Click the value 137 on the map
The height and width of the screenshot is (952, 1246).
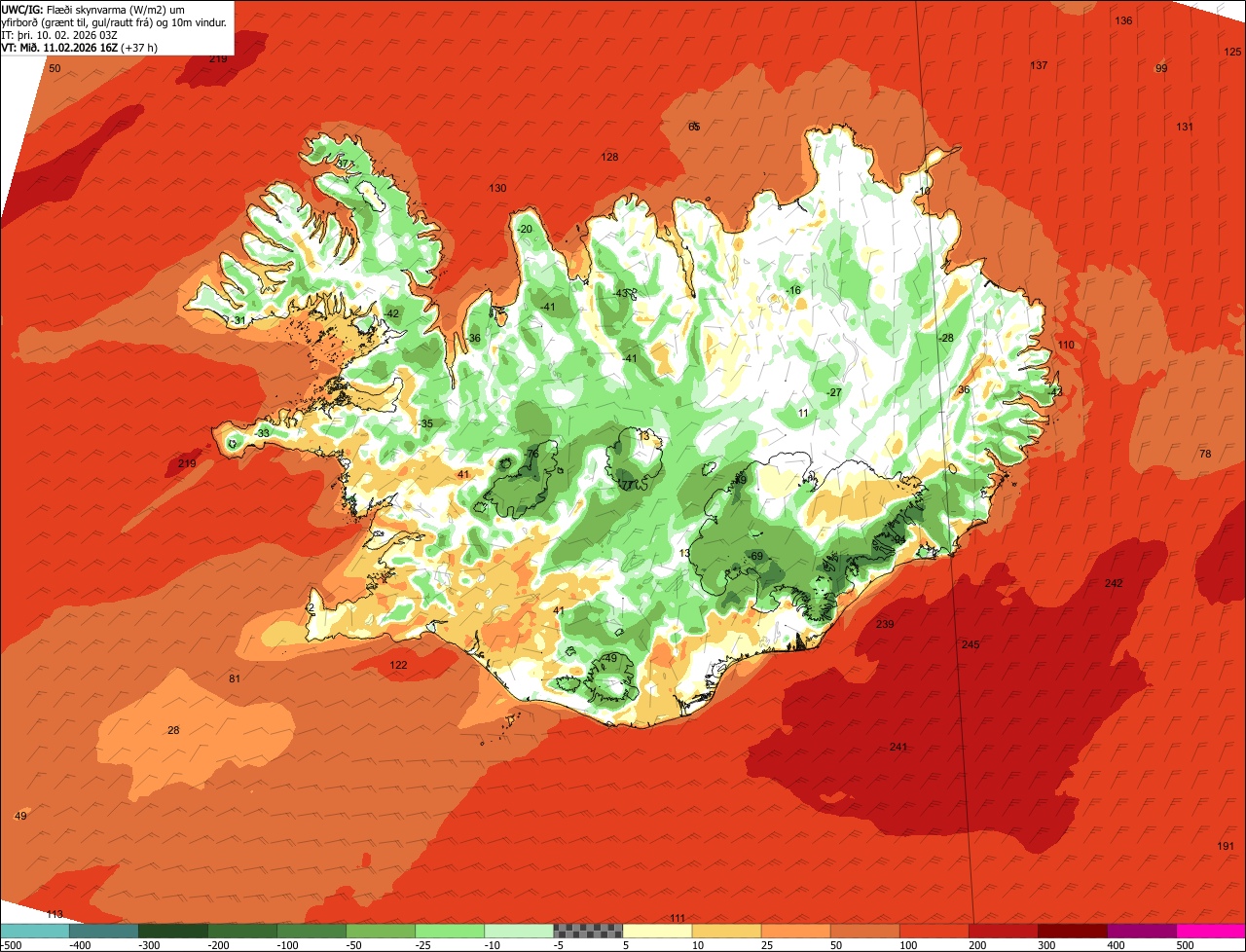pyautogui.click(x=1039, y=65)
